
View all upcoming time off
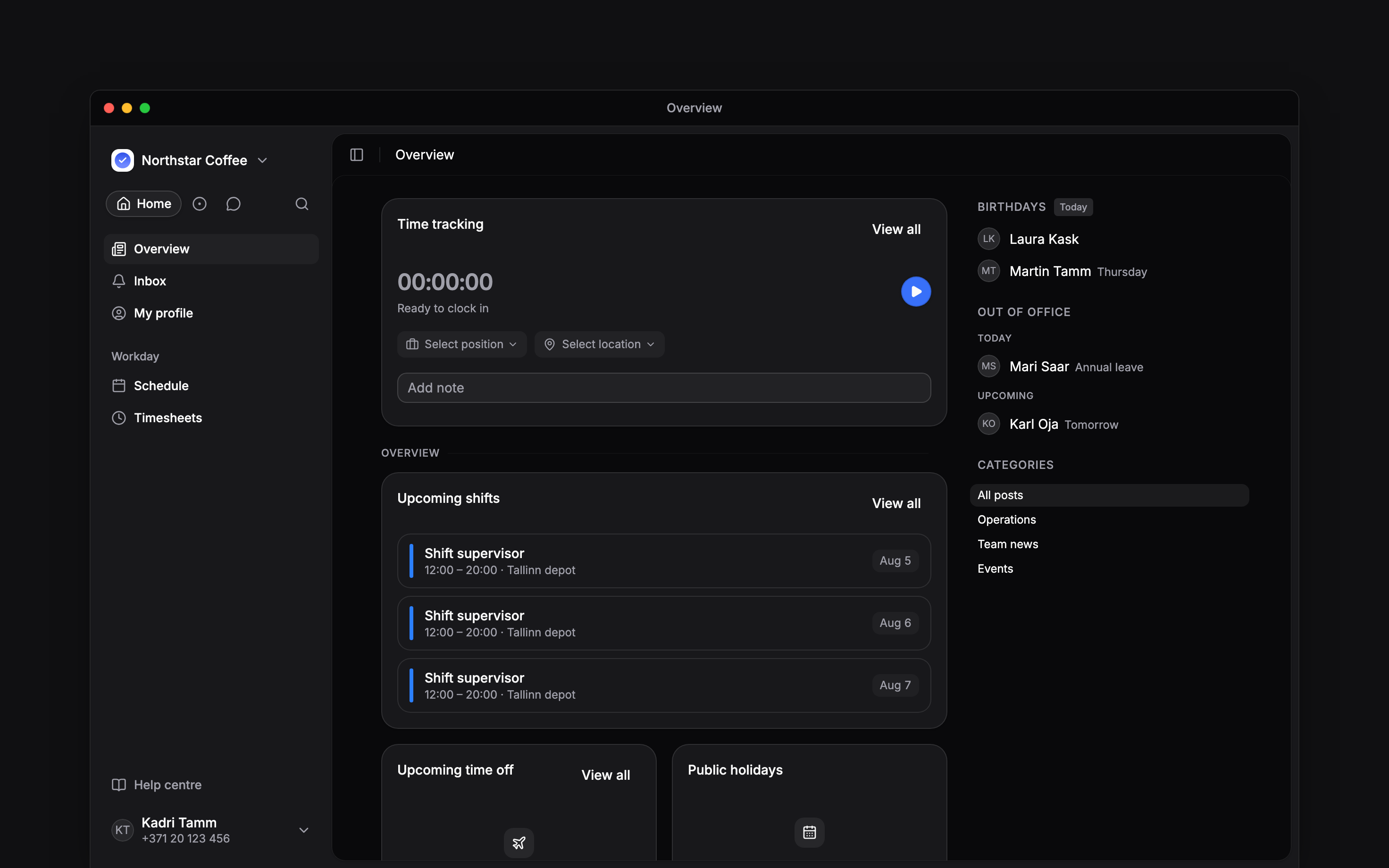click(605, 775)
